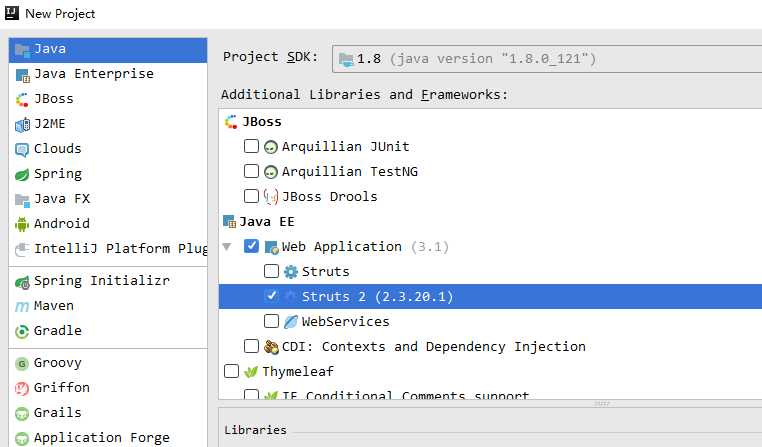Select the Android project type
762x447 pixels.
tap(108, 224)
